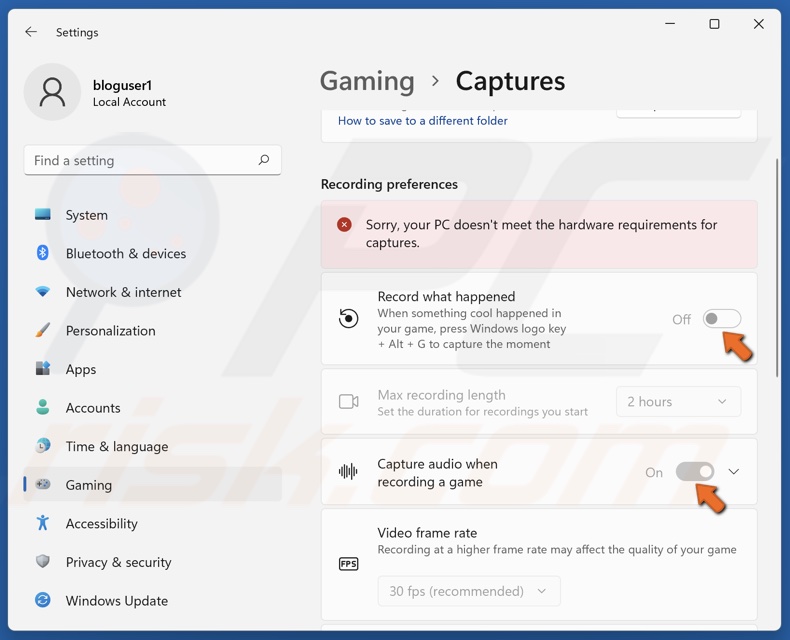The height and width of the screenshot is (640, 790).
Task: Click the bloguser1 account name
Action: 122,85
